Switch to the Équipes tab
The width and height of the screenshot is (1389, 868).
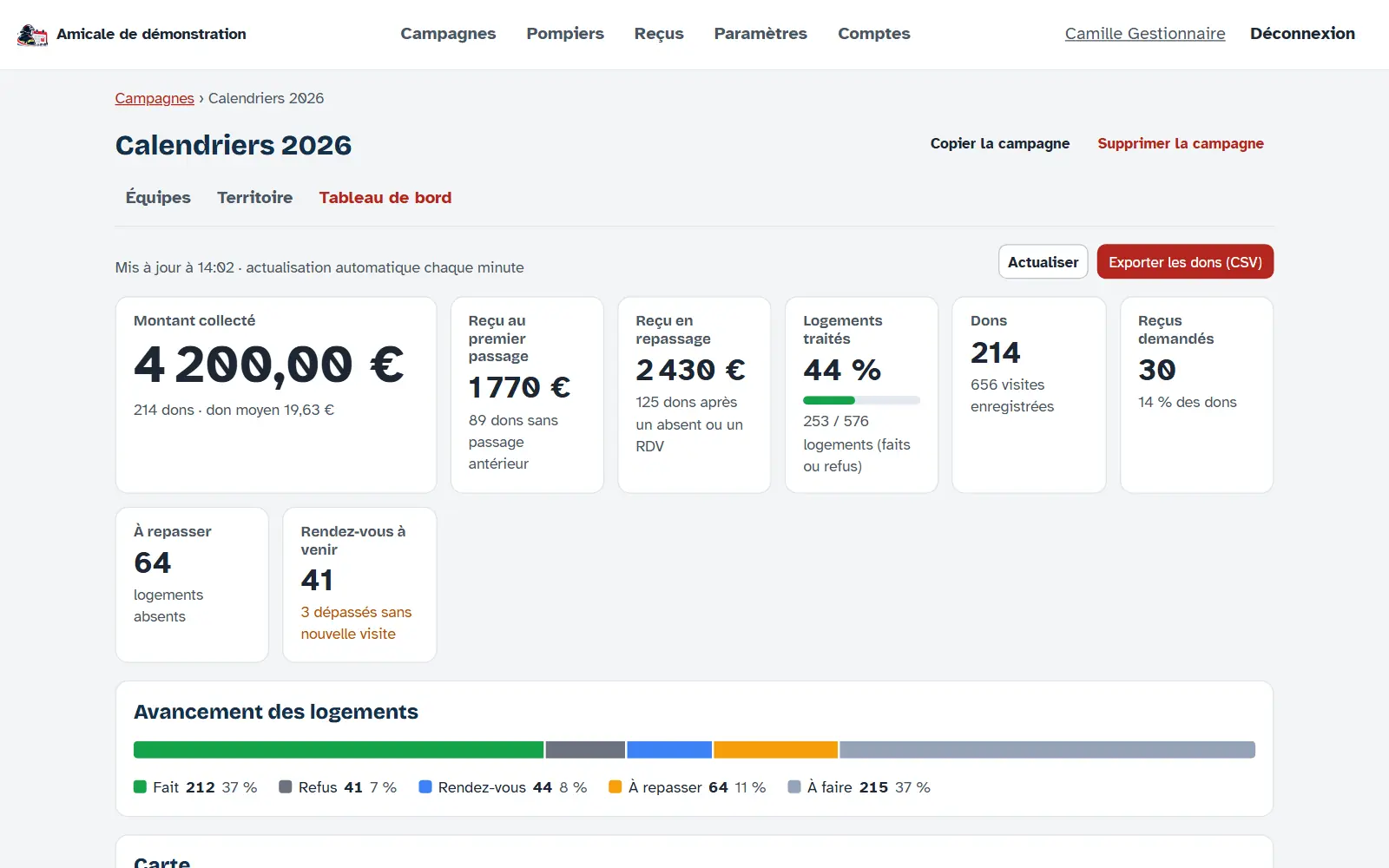(x=158, y=198)
